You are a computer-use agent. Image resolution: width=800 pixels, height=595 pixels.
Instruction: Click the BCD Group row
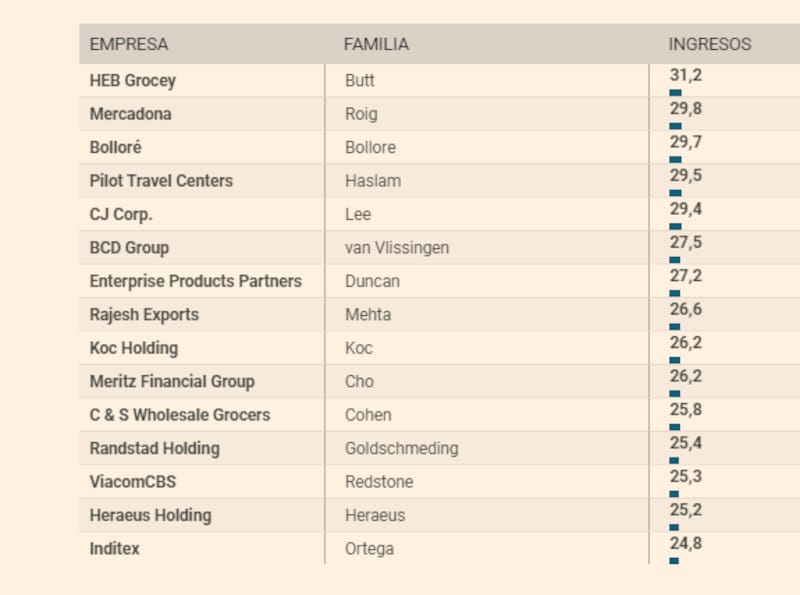click(x=129, y=248)
